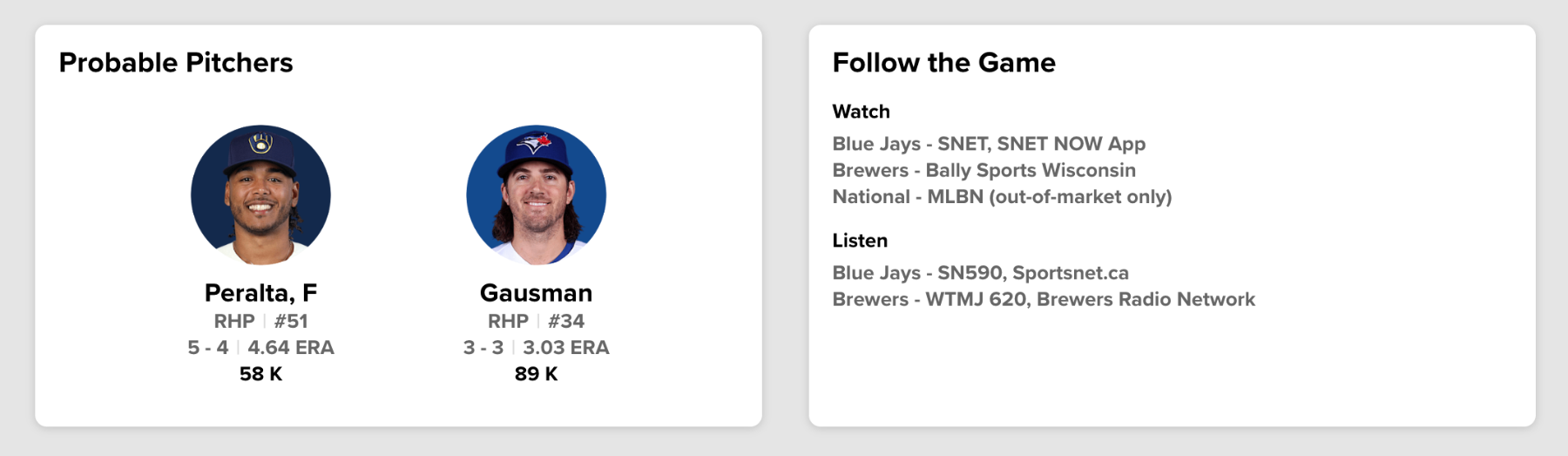Click Peralta's RHP #51 details
The width and height of the screenshot is (1568, 456).
(260, 321)
